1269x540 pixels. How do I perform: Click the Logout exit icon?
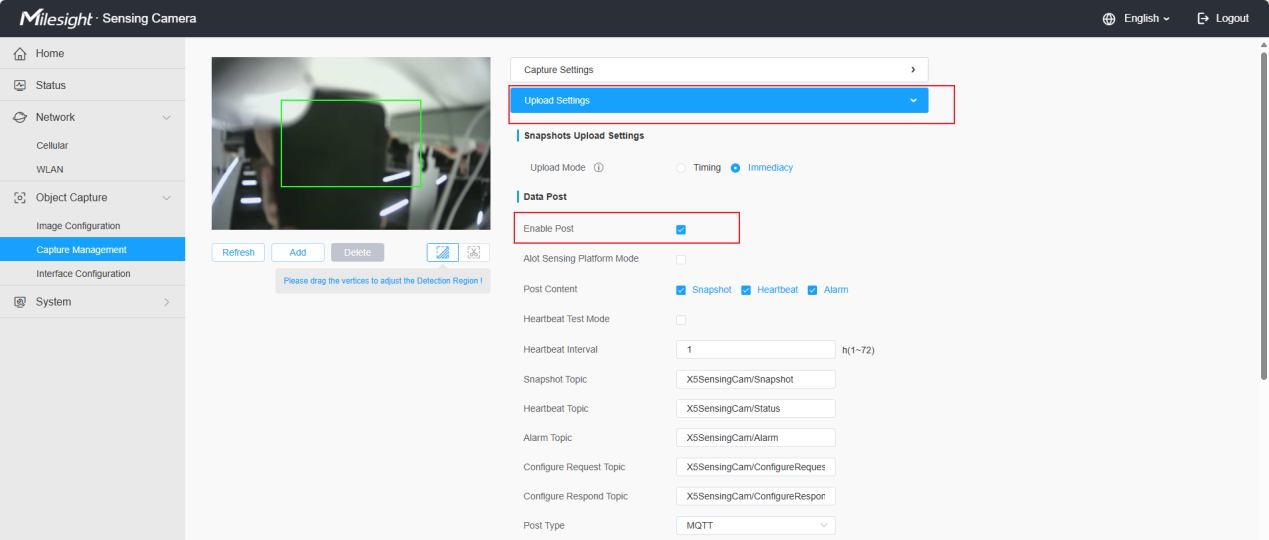[1203, 19]
